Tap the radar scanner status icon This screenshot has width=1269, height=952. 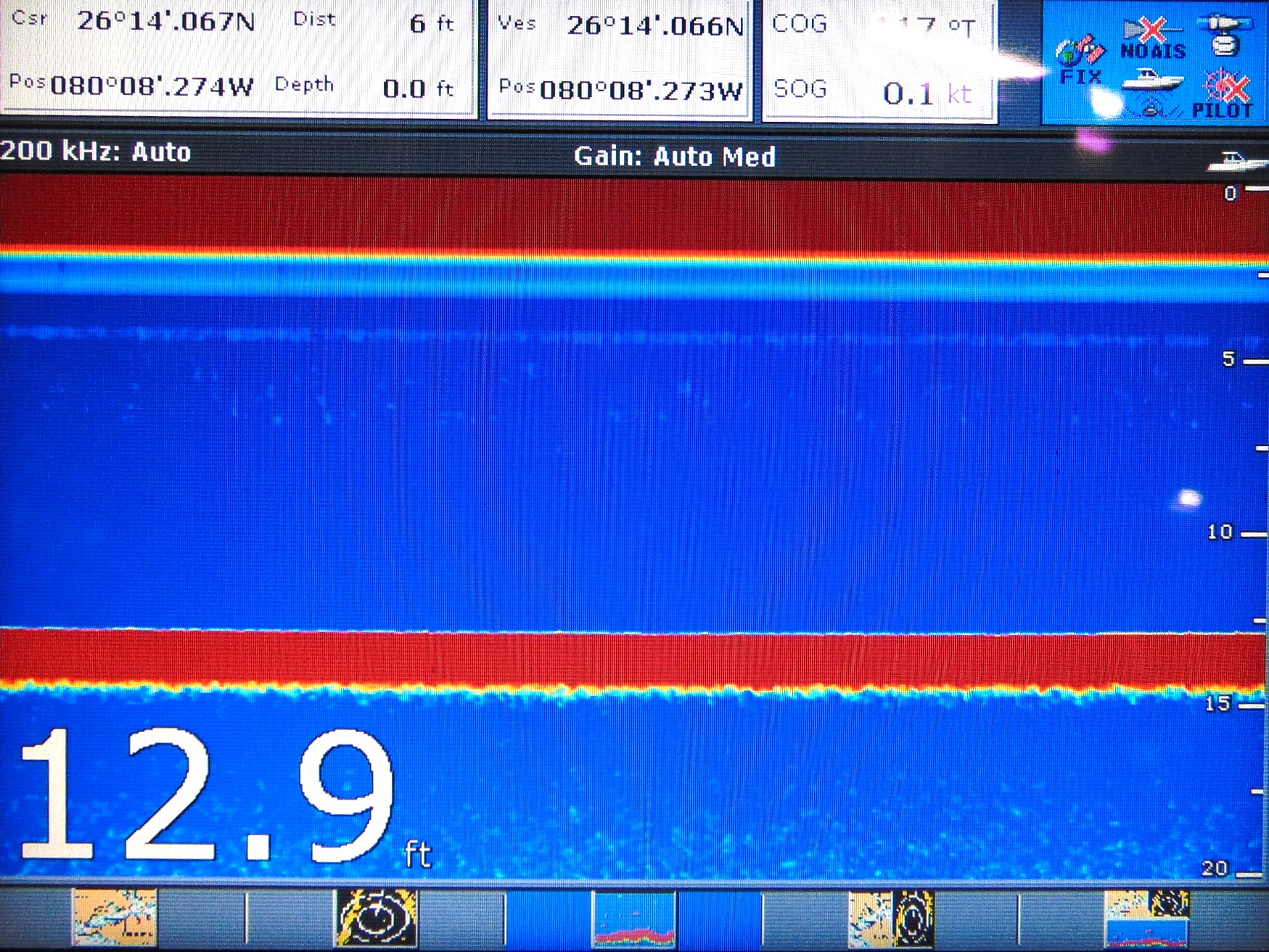pos(1226,36)
